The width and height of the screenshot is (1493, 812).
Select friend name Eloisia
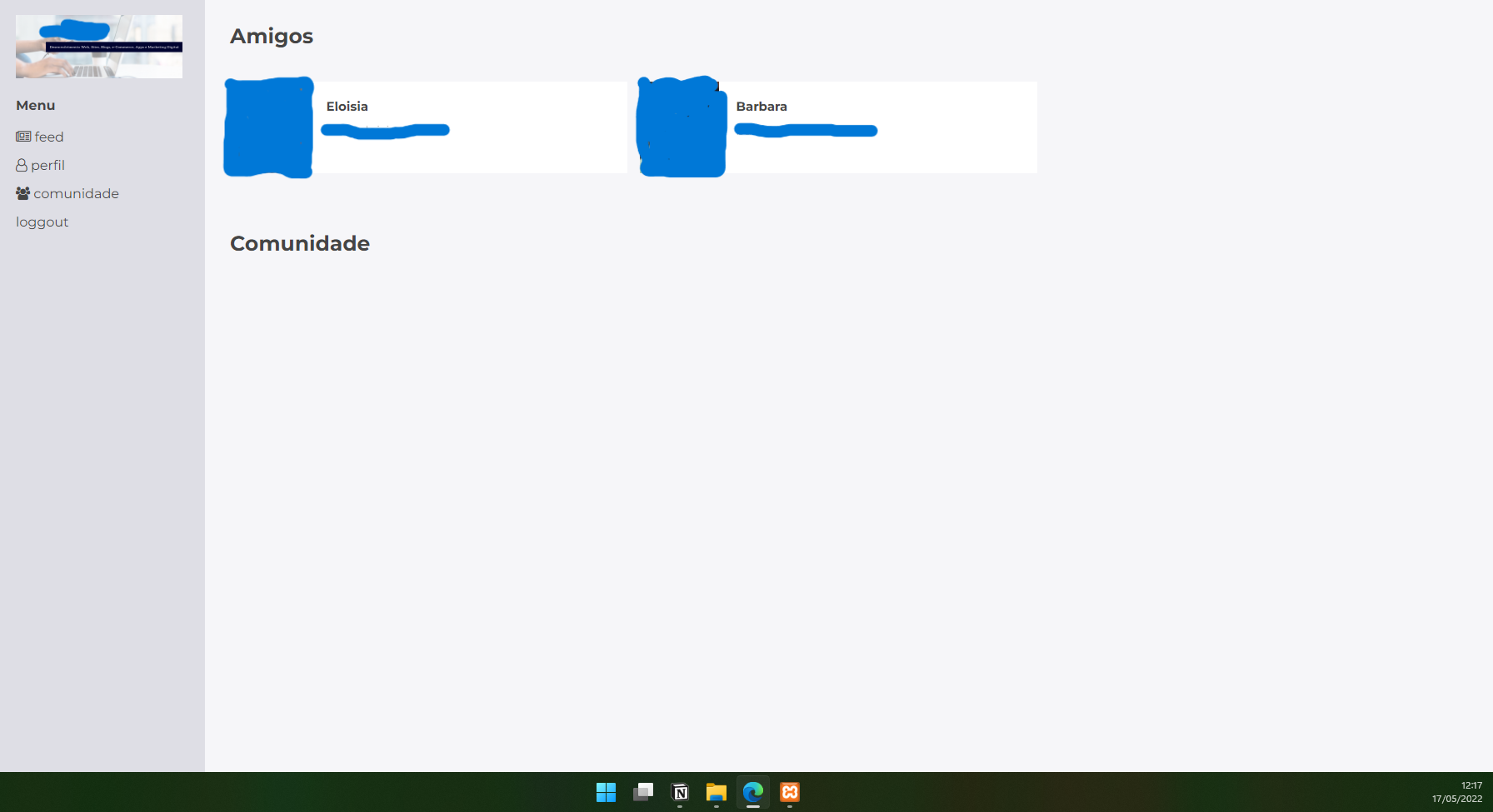(347, 107)
